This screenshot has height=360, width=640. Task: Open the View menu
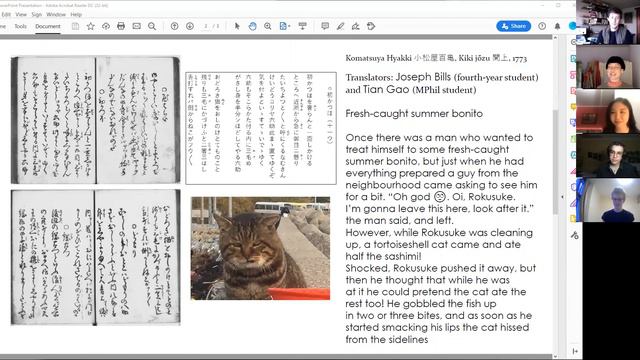tap(21, 14)
